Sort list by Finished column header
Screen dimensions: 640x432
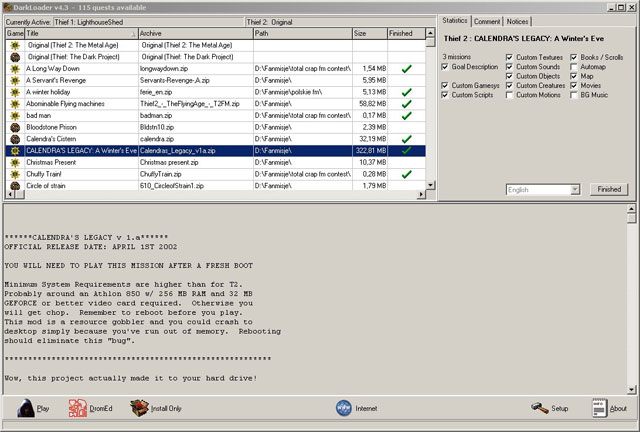click(406, 33)
